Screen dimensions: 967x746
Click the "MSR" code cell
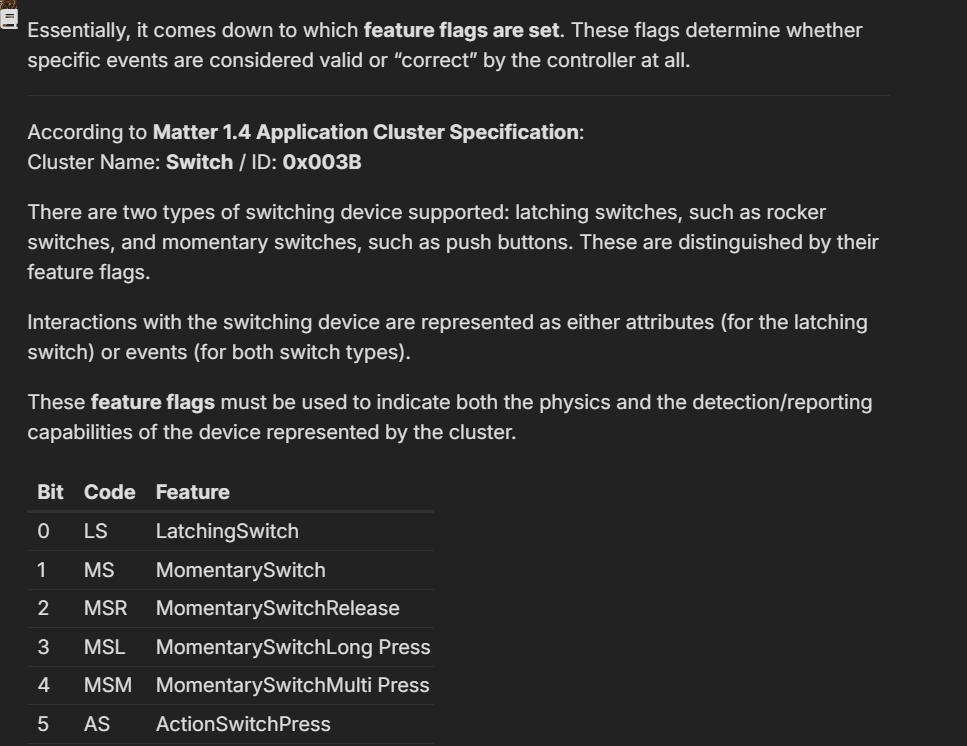[x=105, y=608]
